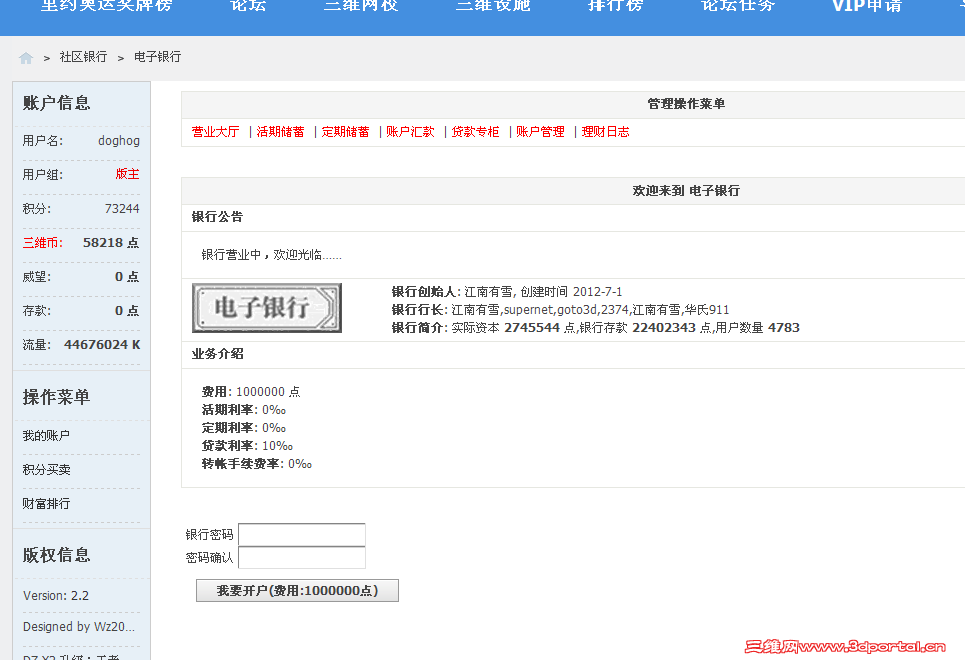Viewport: 965px width, 660px height.
Task: Click the 转帐手续费率 line
Action: (257, 464)
